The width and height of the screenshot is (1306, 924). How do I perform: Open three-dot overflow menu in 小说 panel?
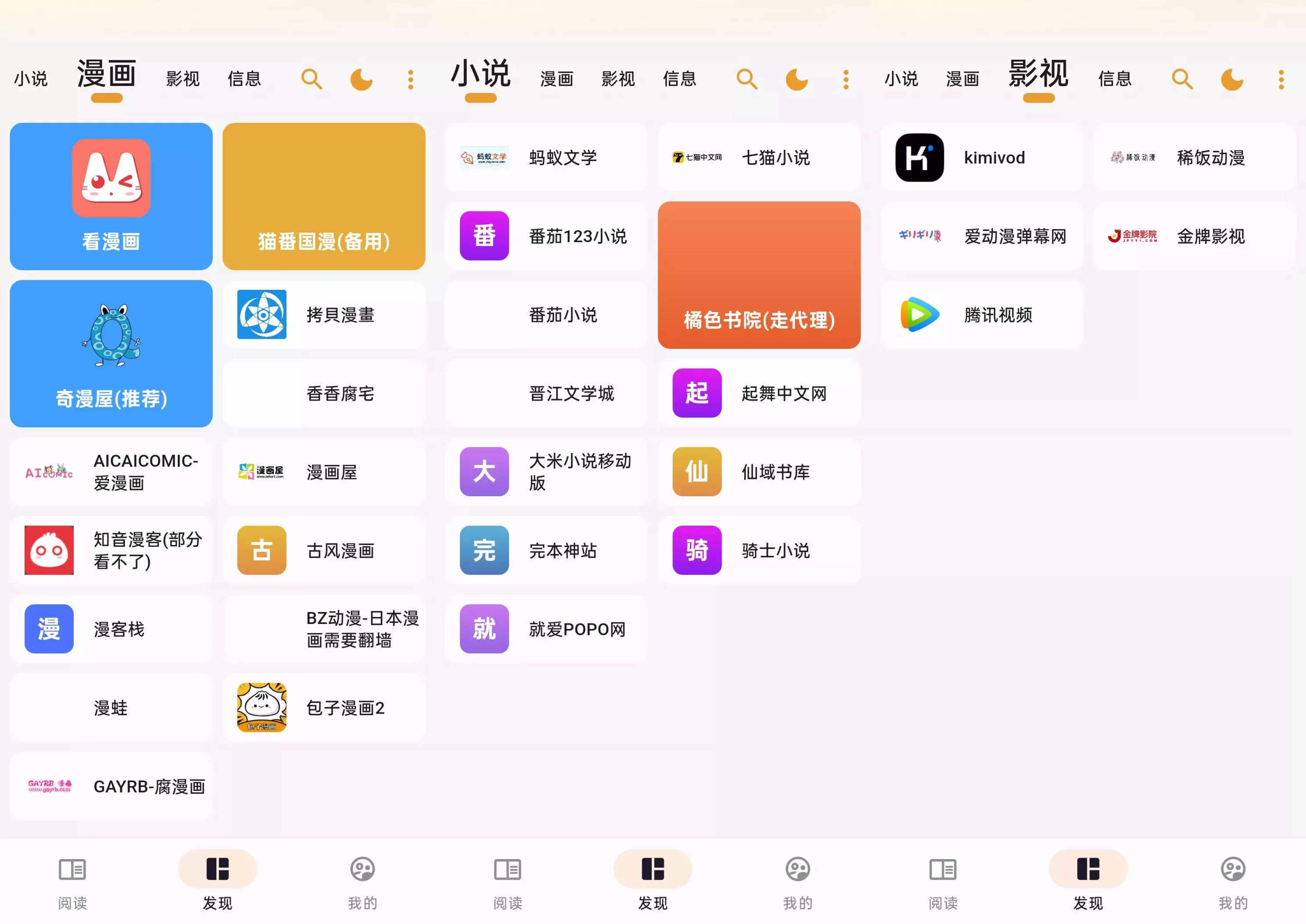point(846,79)
